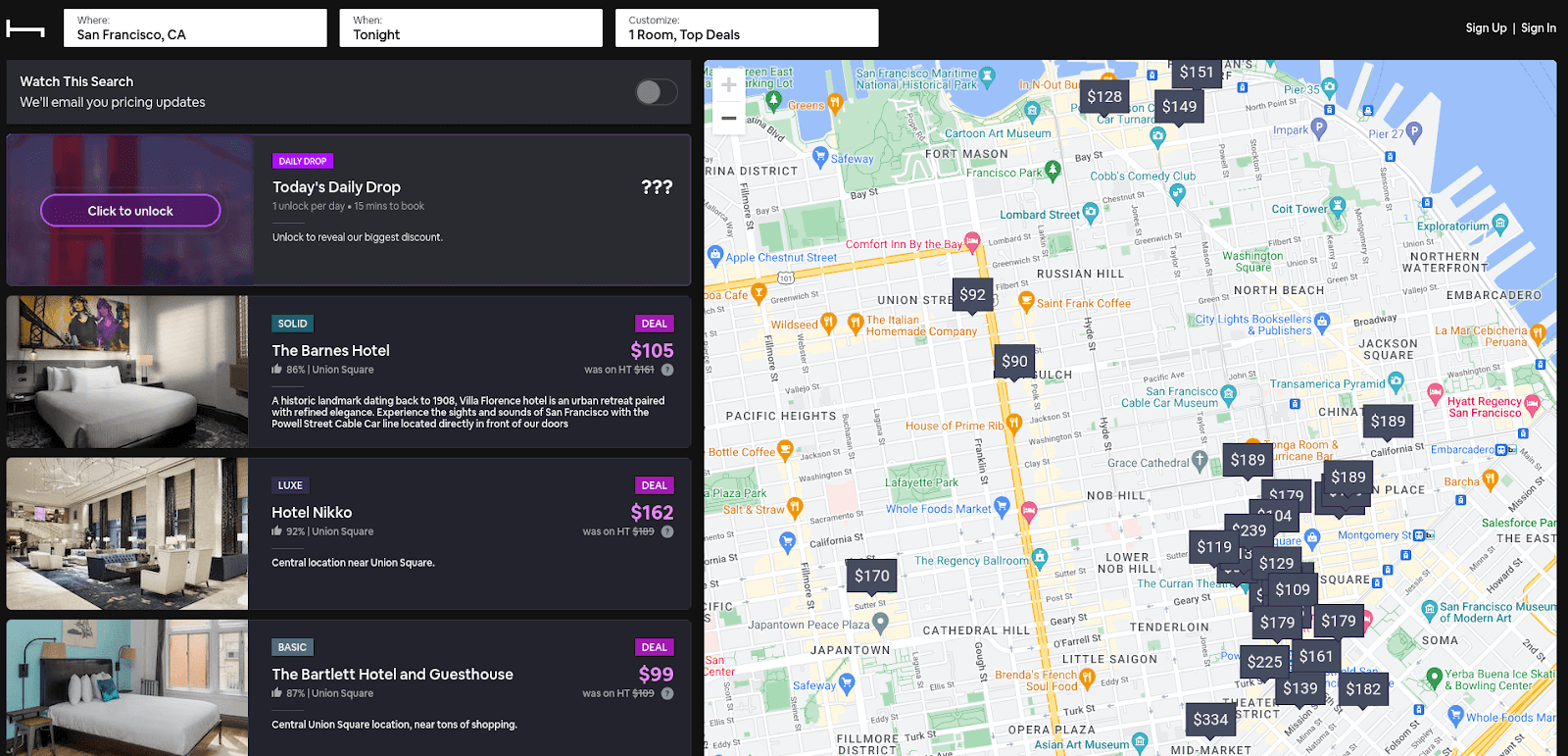Select the $151 map price marker
Image resolution: width=1568 pixels, height=756 pixels.
pyautogui.click(x=1197, y=74)
